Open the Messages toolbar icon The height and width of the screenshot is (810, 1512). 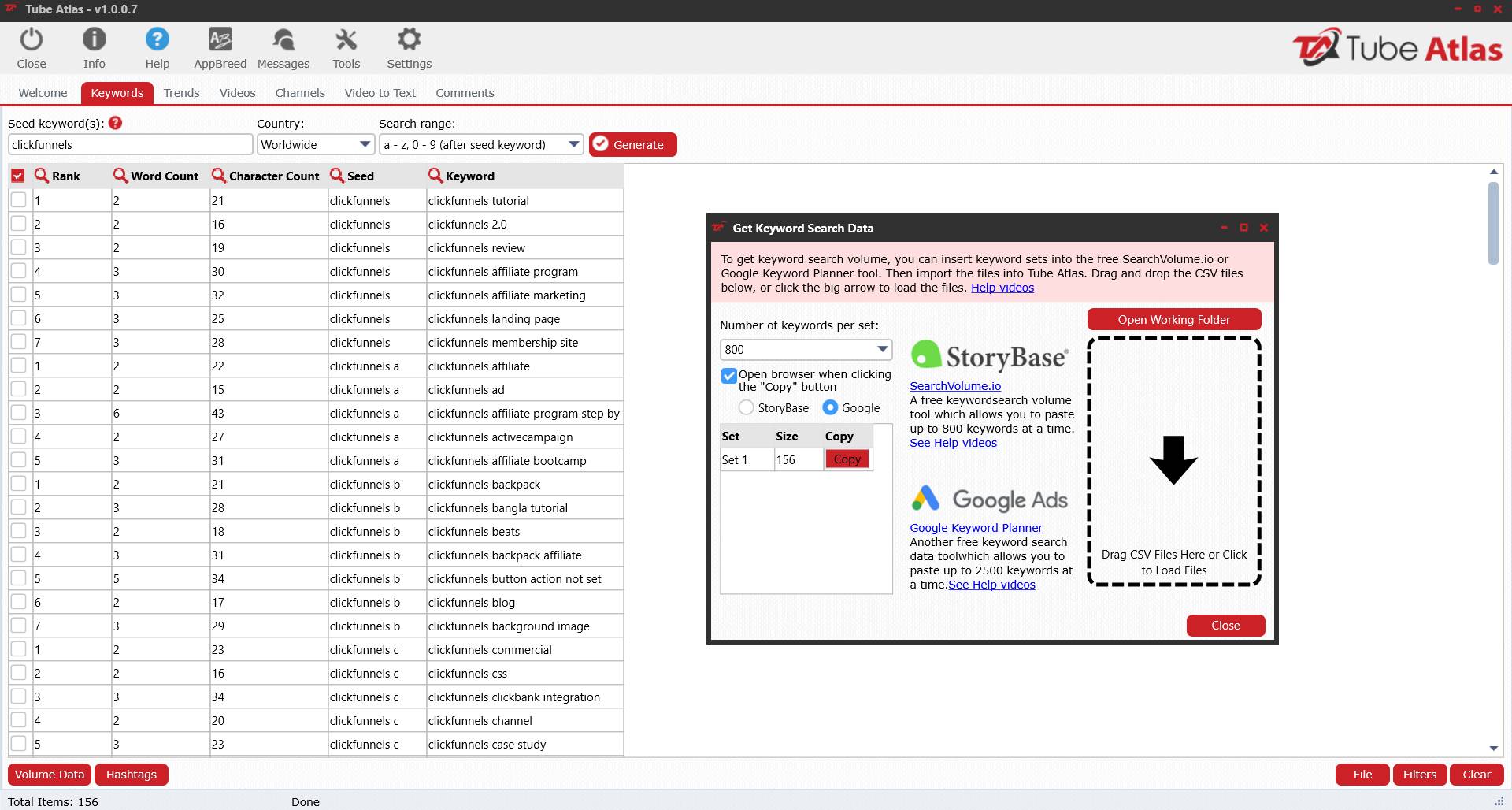283,39
